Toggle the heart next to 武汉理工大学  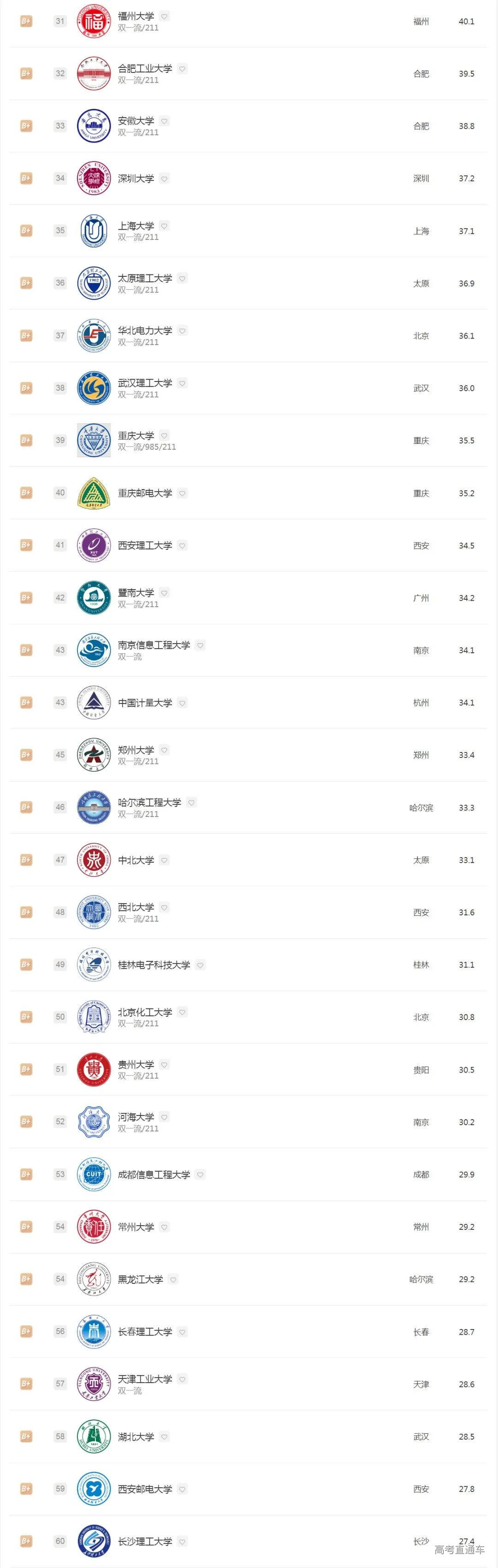tap(183, 383)
